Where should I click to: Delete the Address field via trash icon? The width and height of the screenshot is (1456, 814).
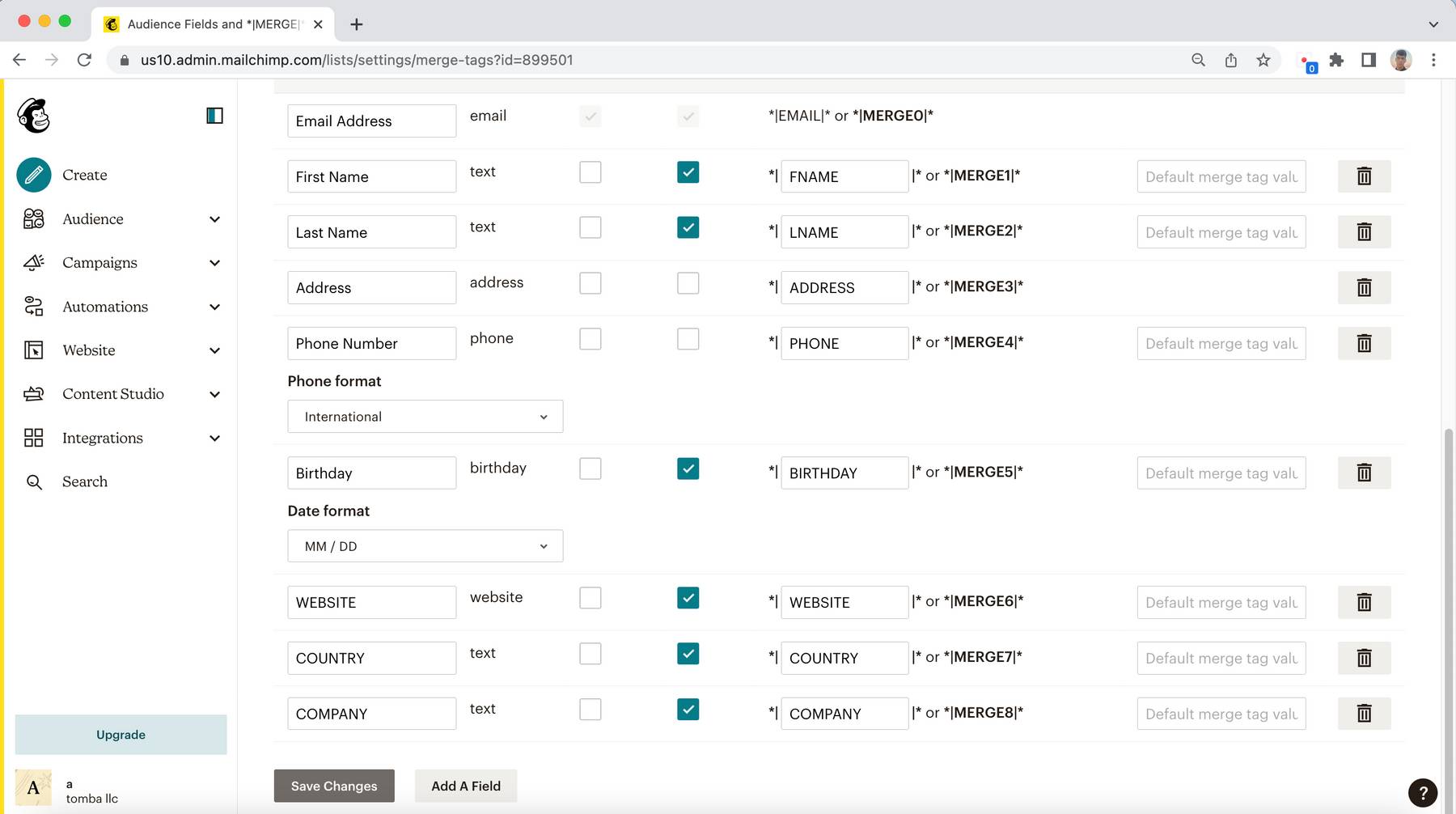pos(1364,287)
